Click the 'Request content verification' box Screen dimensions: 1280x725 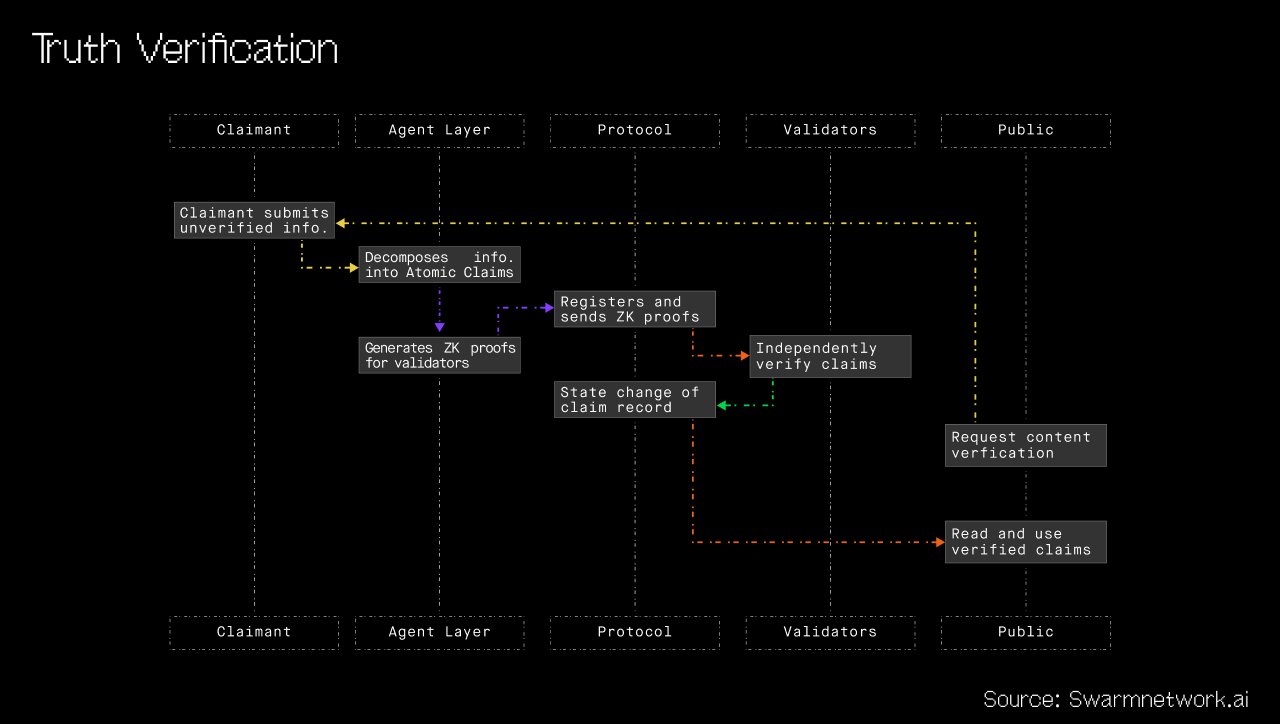pyautogui.click(x=1025, y=445)
